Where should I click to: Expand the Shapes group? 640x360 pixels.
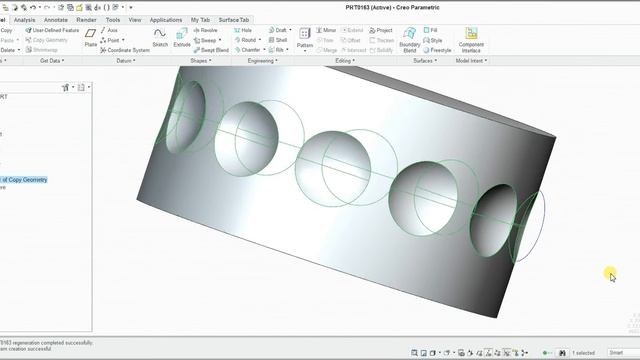(201, 60)
